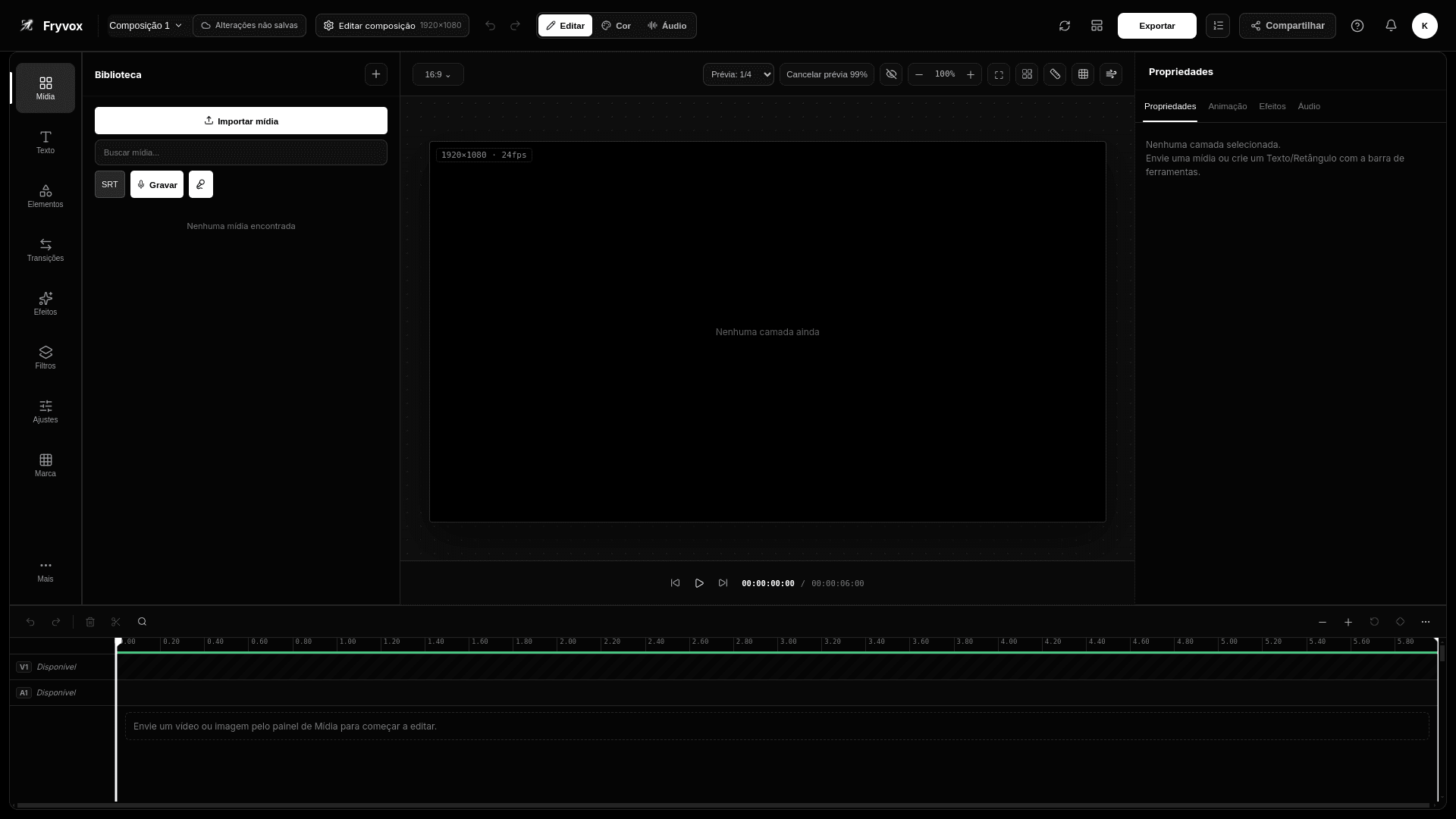Open the Filtros panel
Image resolution: width=1456 pixels, height=819 pixels.
45,357
